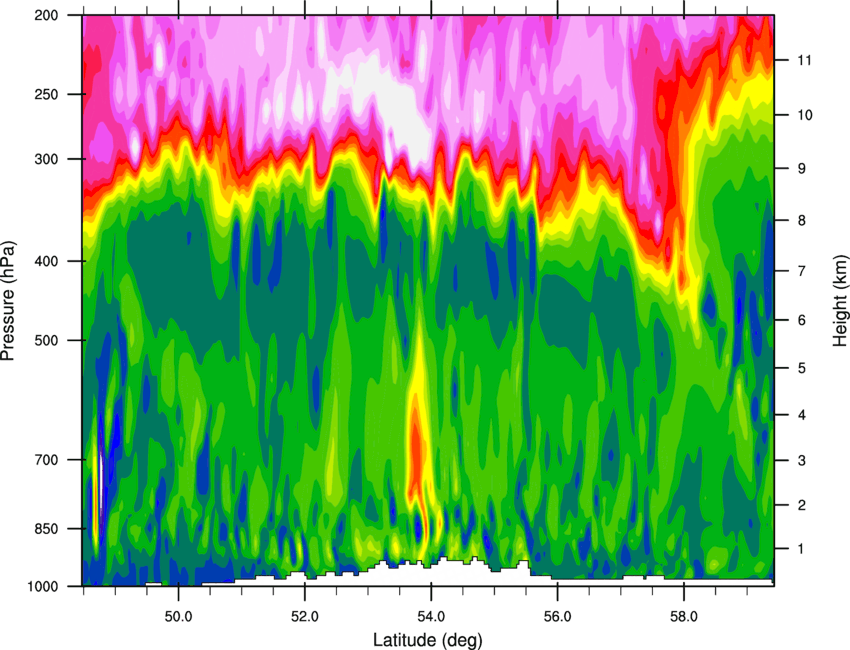Image resolution: width=850 pixels, height=650 pixels.
Task: Click the 9 km height label
Action: 802,169
